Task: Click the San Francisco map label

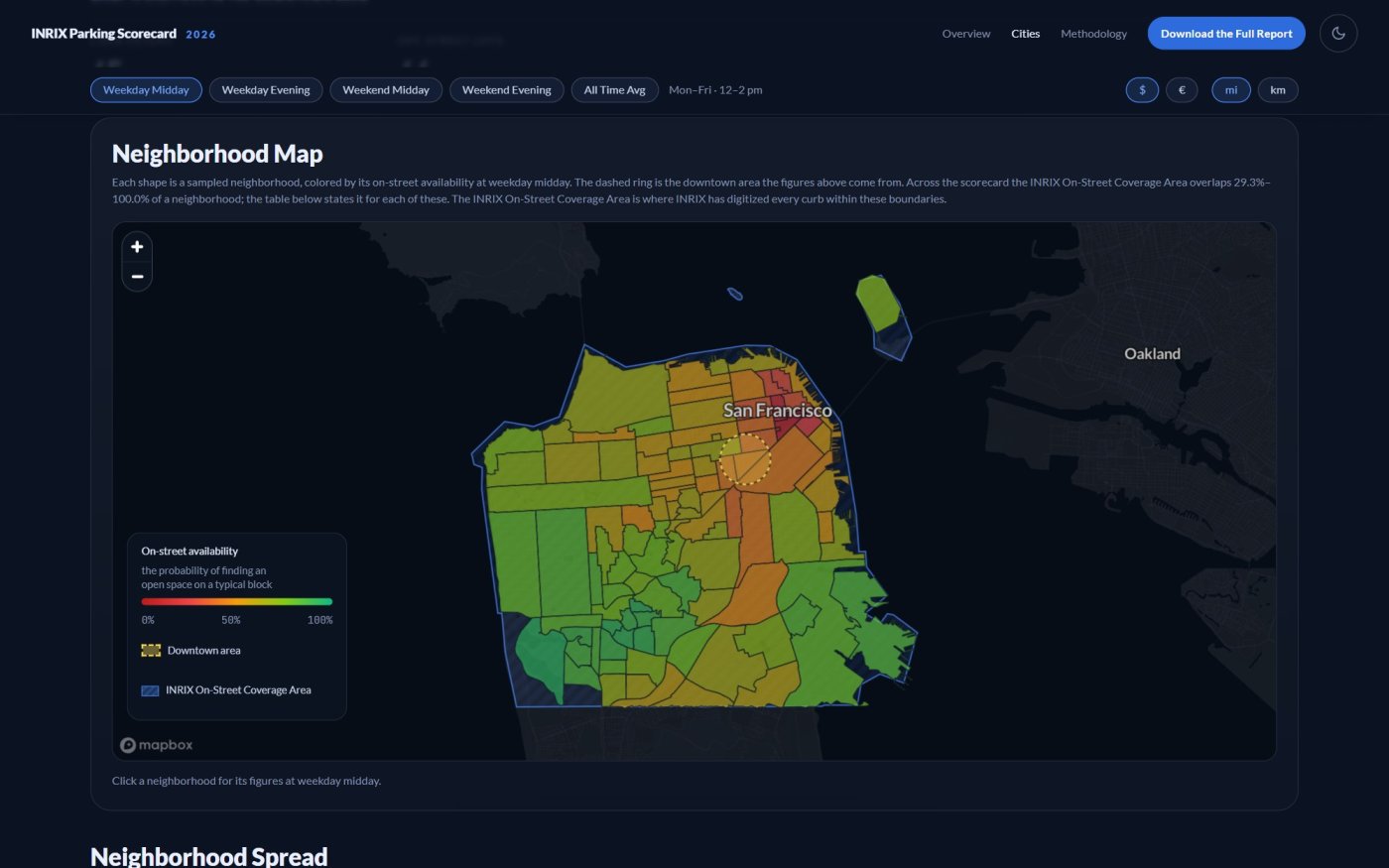Action: [x=778, y=410]
